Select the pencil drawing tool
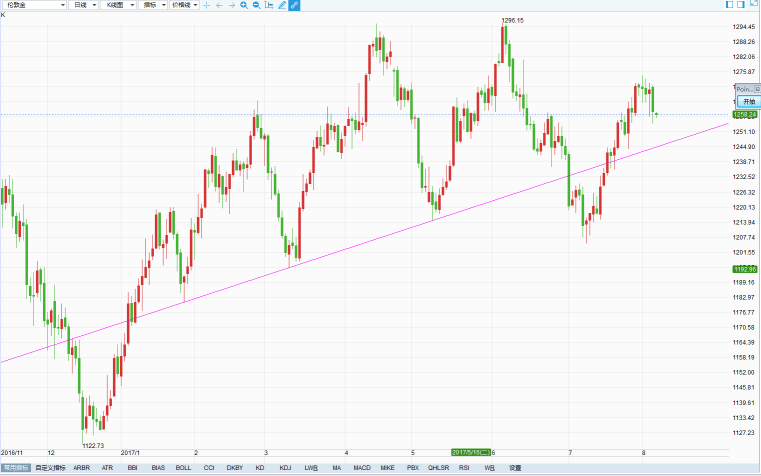 281,5
